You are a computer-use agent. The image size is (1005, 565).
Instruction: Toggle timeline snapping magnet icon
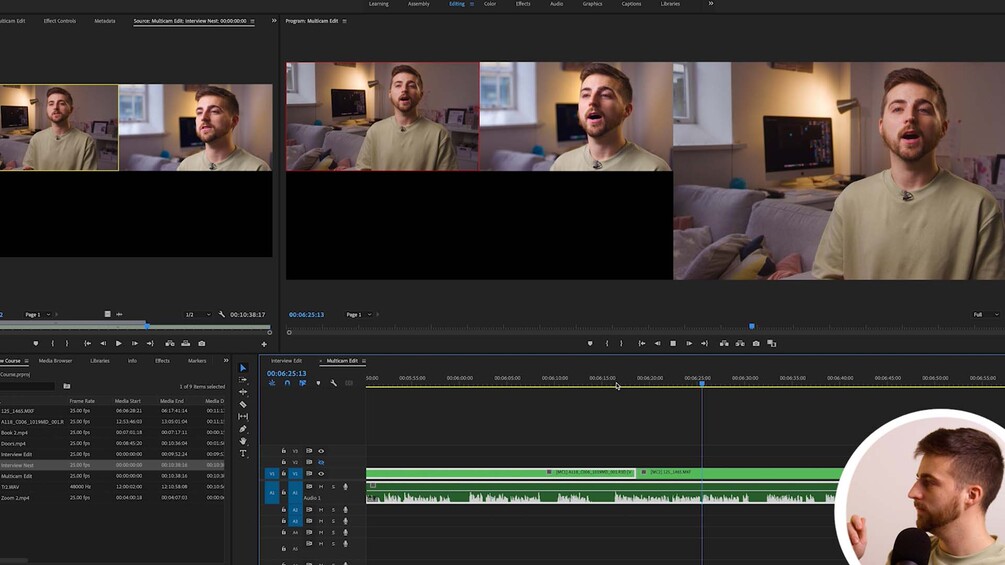(x=287, y=383)
